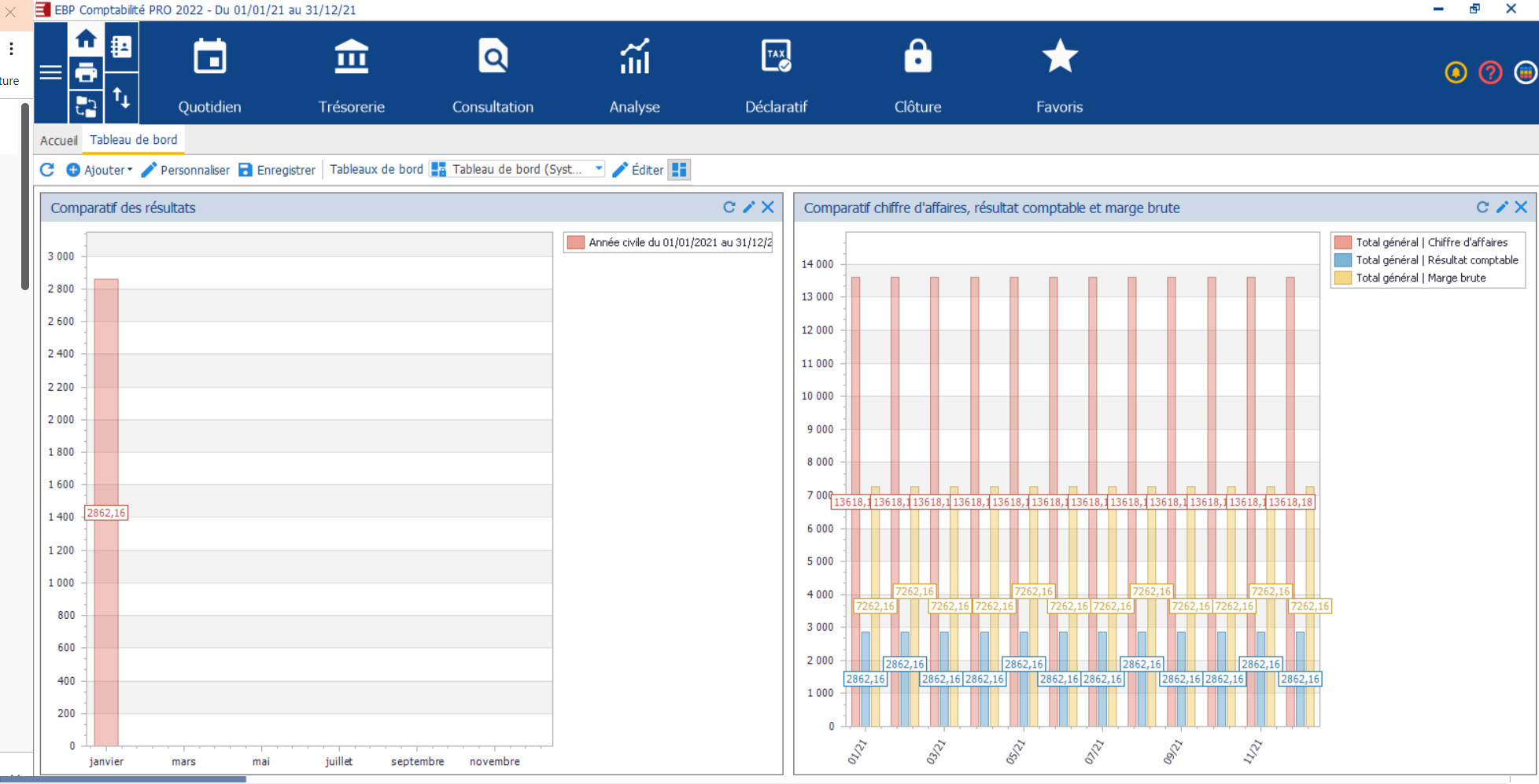The height and width of the screenshot is (784, 1539).
Task: Click the hamburger menu icon
Action: 51,72
